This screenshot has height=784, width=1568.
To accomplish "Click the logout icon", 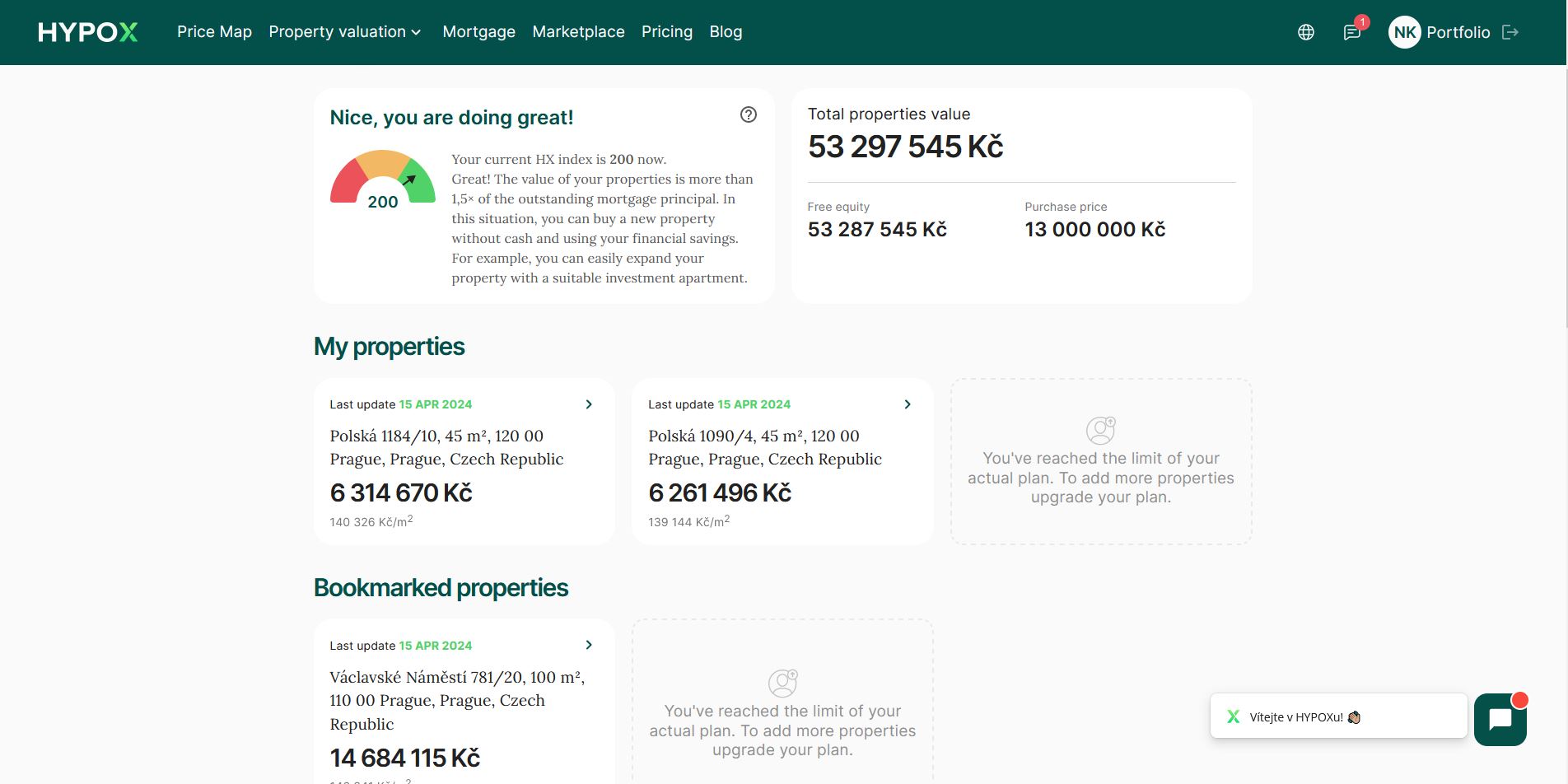I will (1510, 32).
